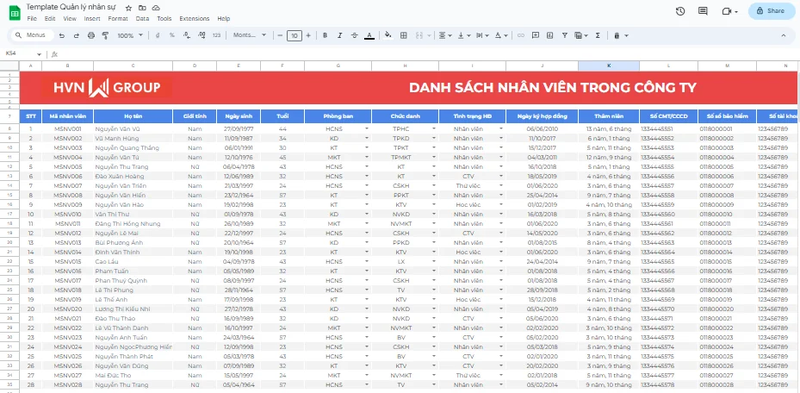800x393 pixels.
Task: Format cells as currency
Action: (157, 36)
